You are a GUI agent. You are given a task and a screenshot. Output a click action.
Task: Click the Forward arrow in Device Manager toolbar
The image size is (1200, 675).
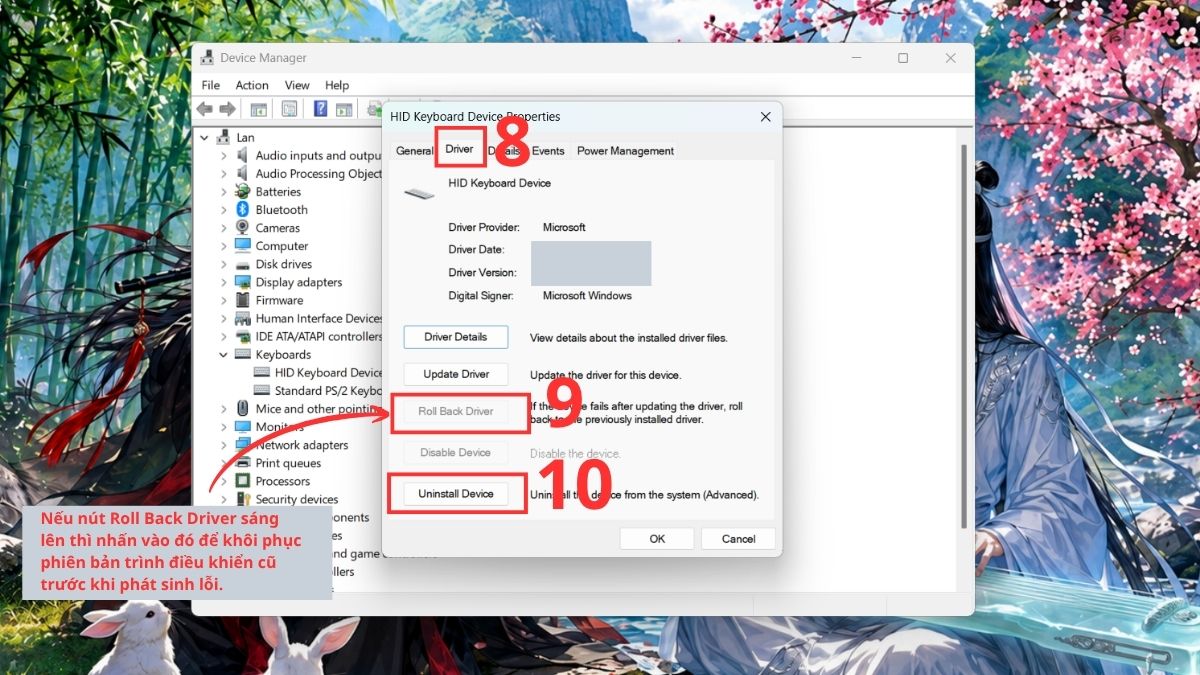click(228, 109)
